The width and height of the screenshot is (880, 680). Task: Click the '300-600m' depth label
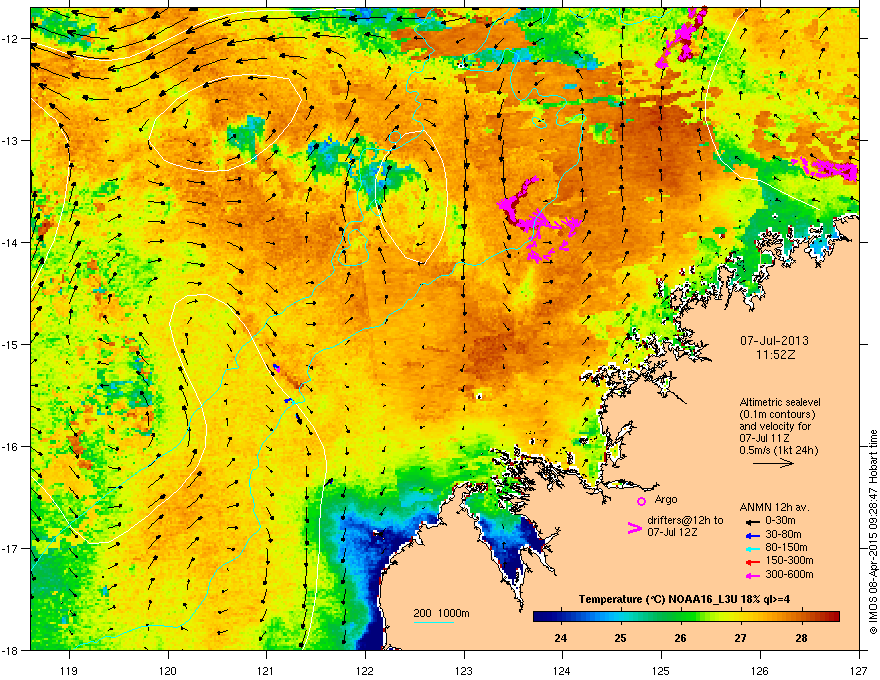click(789, 575)
